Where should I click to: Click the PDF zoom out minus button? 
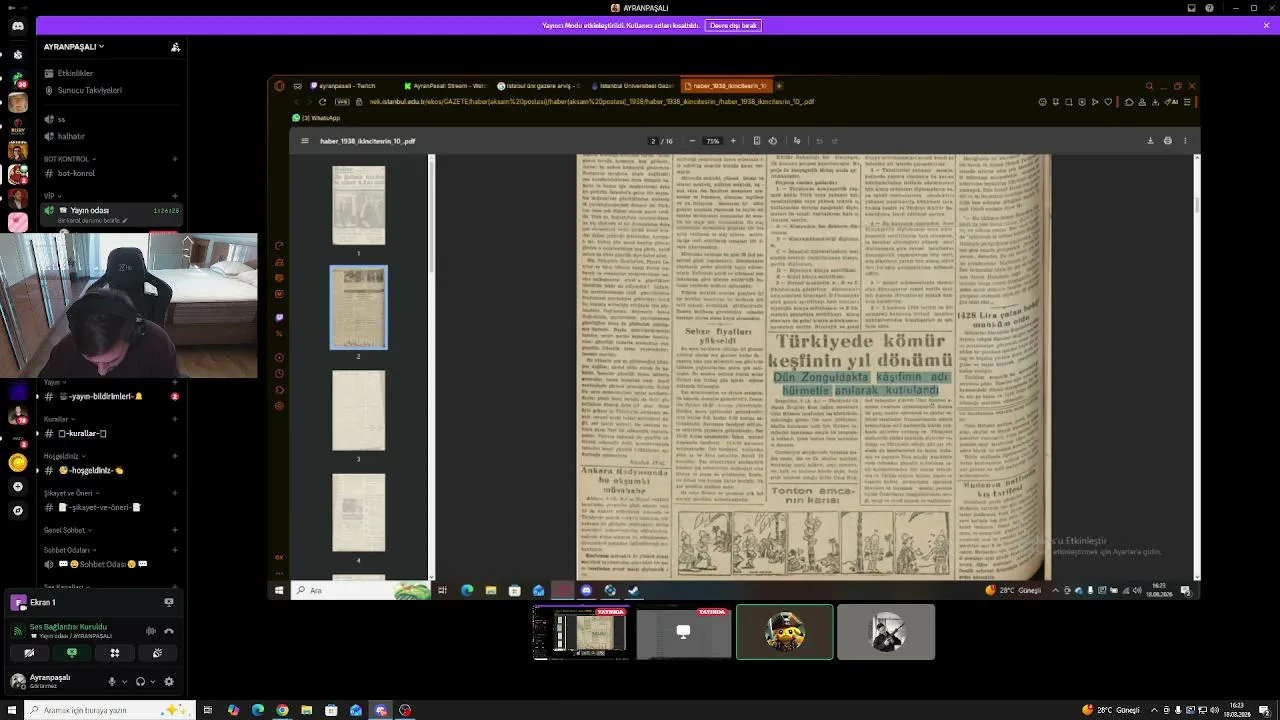click(692, 141)
